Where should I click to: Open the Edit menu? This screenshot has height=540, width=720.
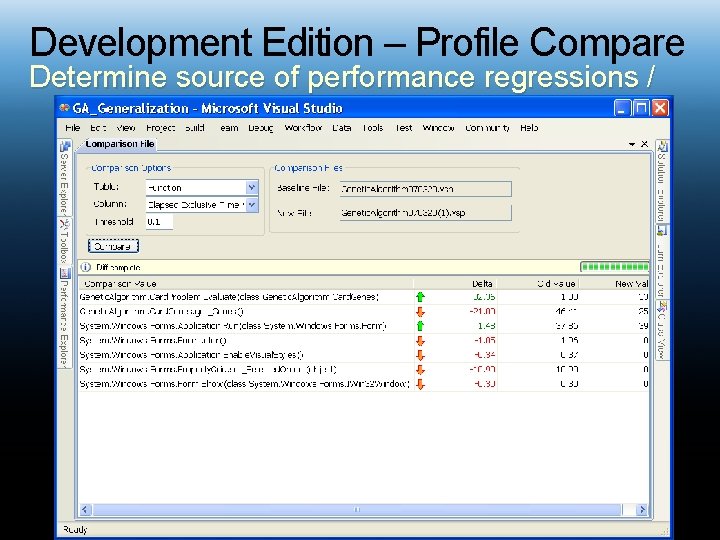98,128
